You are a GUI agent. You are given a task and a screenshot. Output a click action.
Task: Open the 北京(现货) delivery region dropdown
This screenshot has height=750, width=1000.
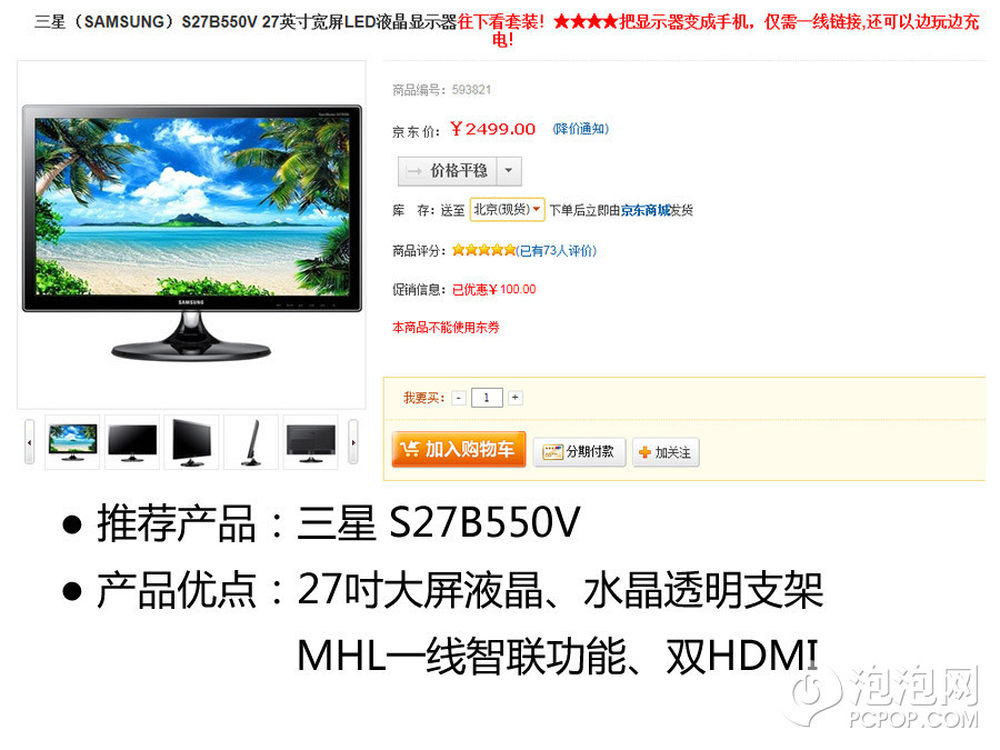pos(507,209)
